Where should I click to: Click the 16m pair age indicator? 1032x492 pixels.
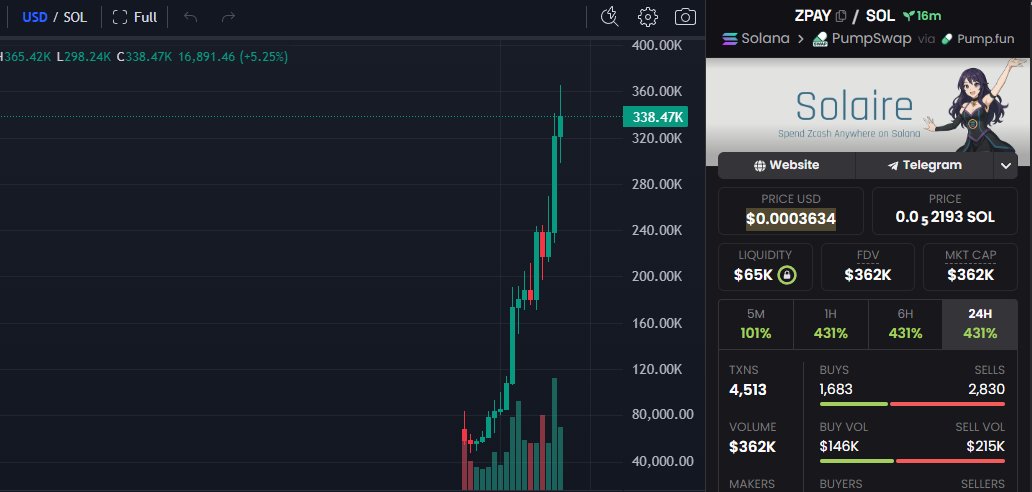(921, 16)
